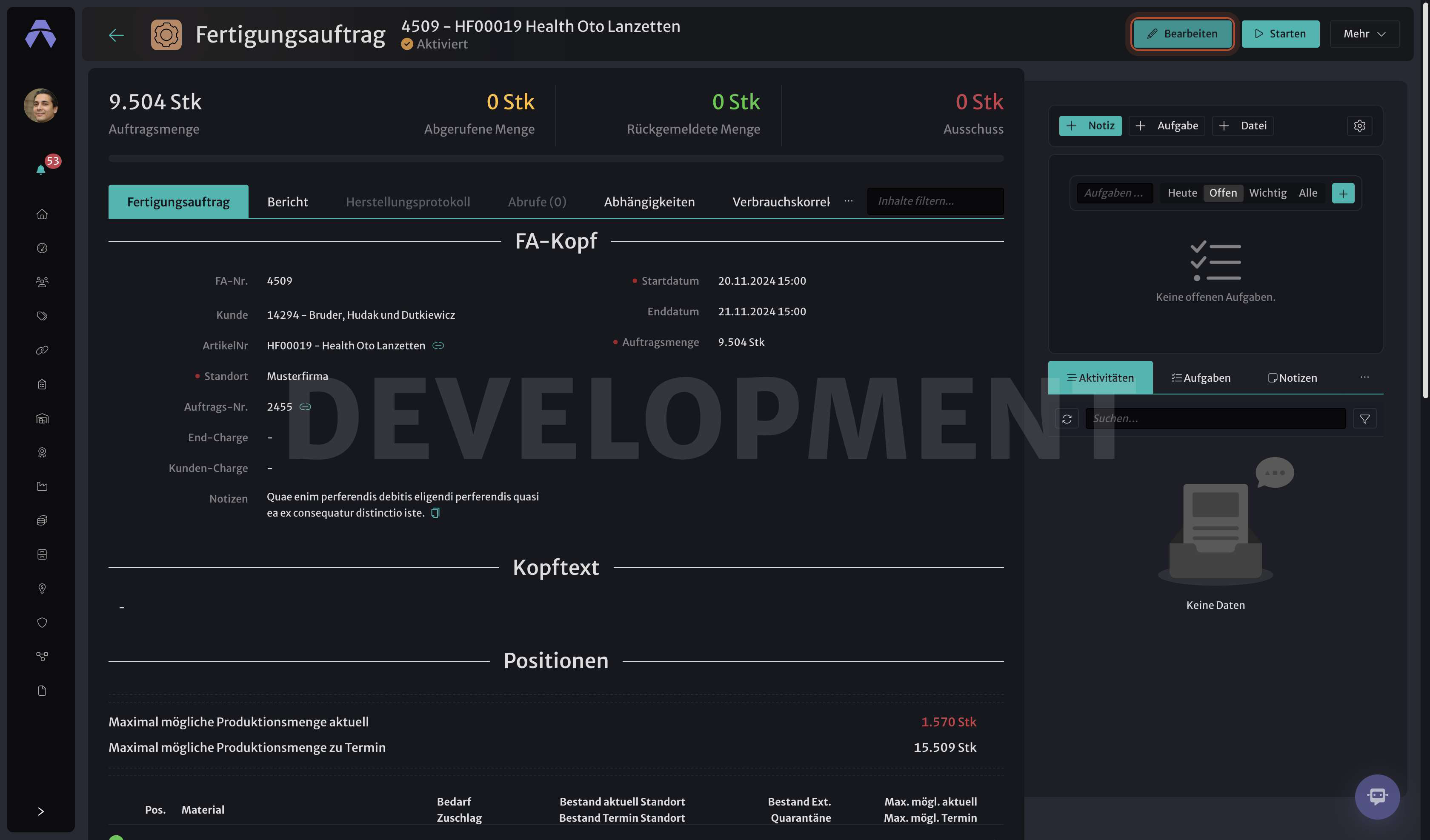This screenshot has width=1430, height=840.
Task: Toggle the Wichtig task filter
Action: coord(1268,193)
